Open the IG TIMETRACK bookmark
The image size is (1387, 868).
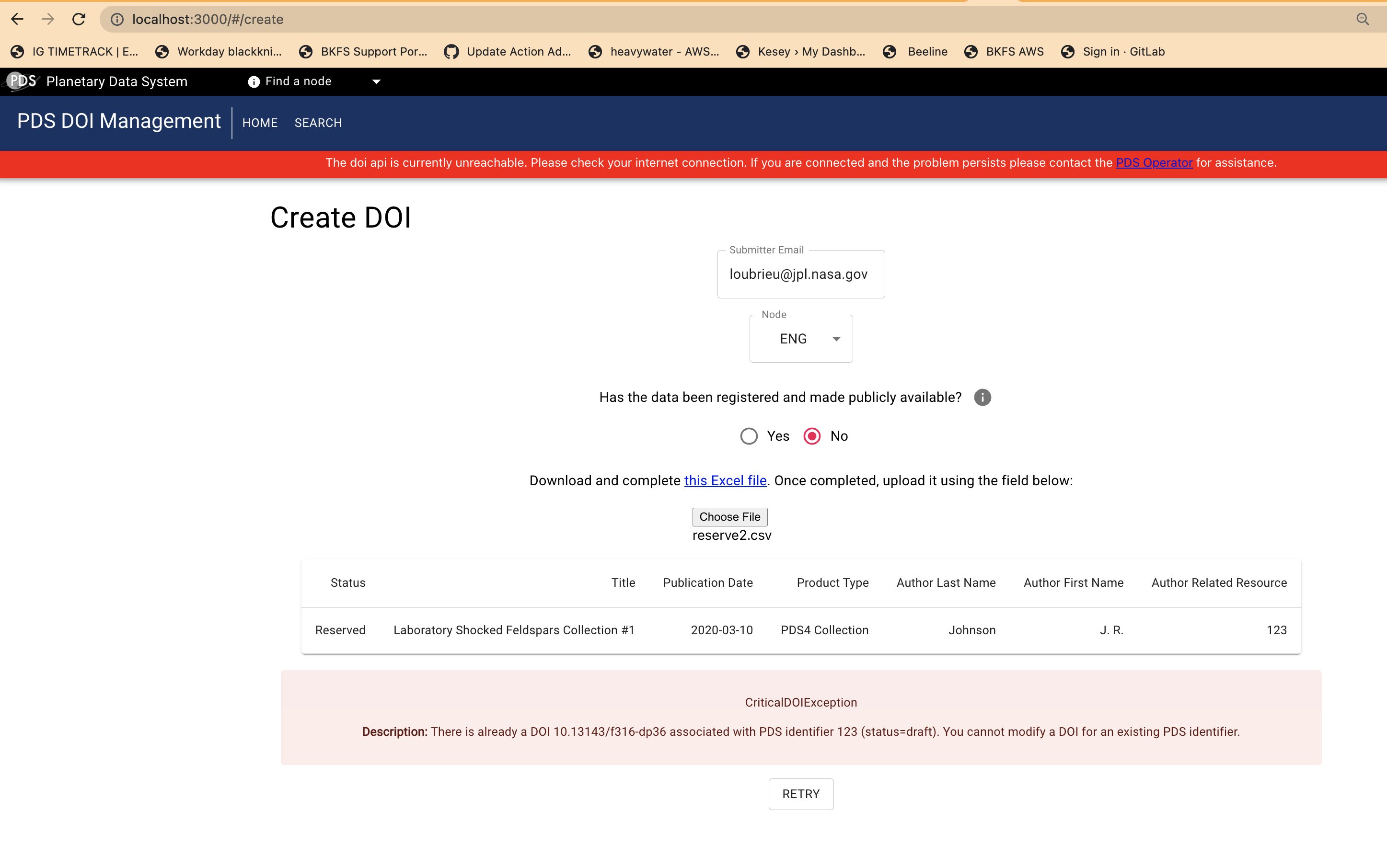pyautogui.click(x=75, y=52)
